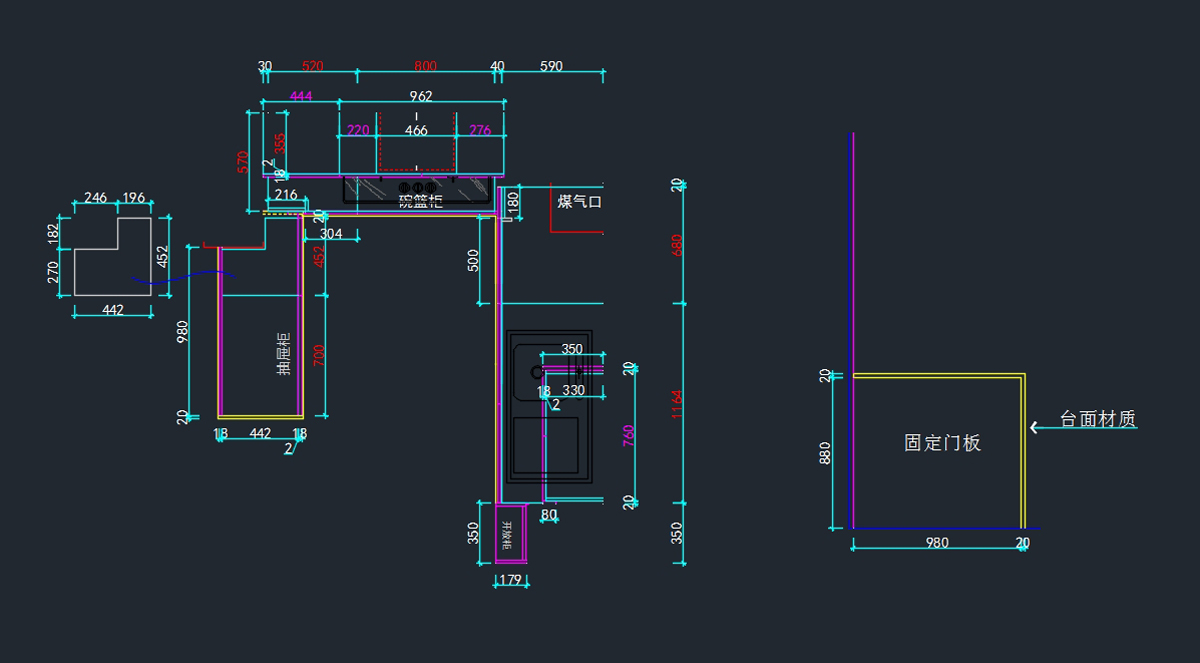Select the 962 dimension value
1200x663 pixels.
[x=421, y=97]
